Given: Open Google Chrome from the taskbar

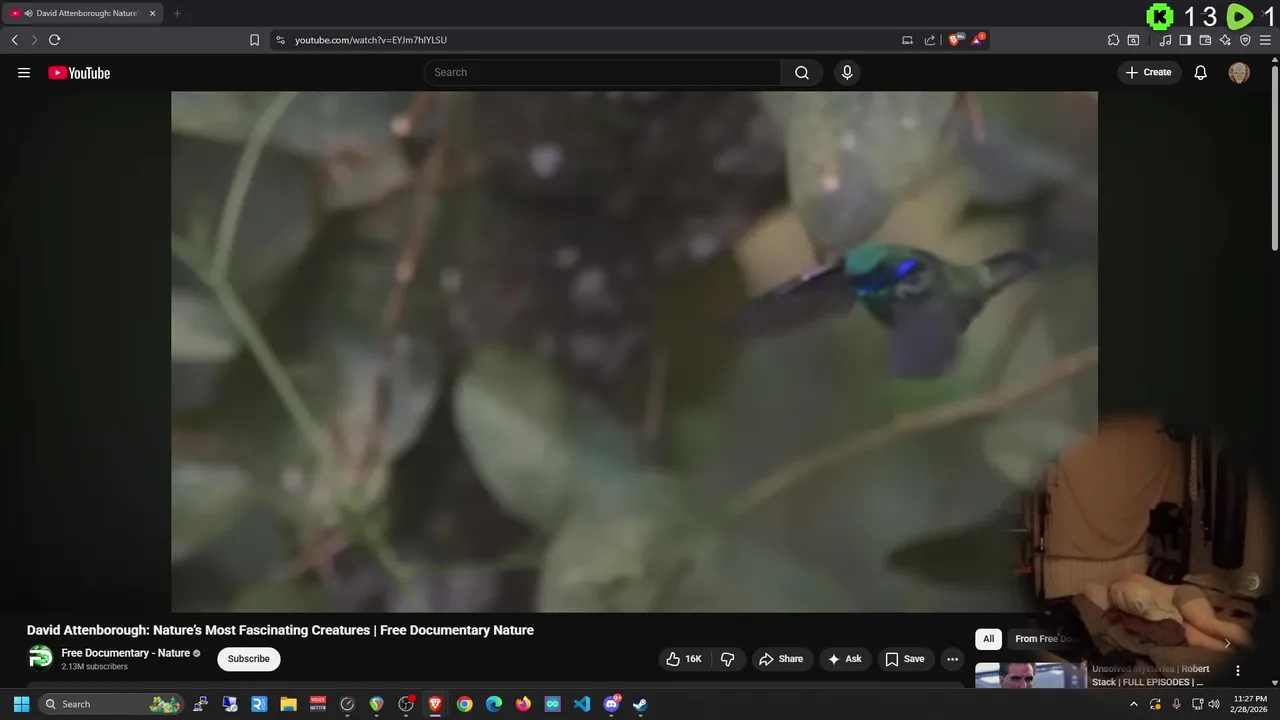Looking at the screenshot, I should [x=464, y=704].
